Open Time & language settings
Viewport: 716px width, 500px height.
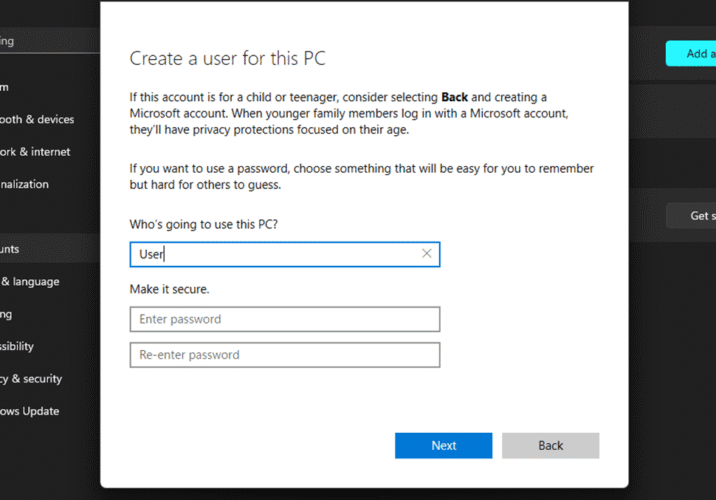click(x=30, y=282)
